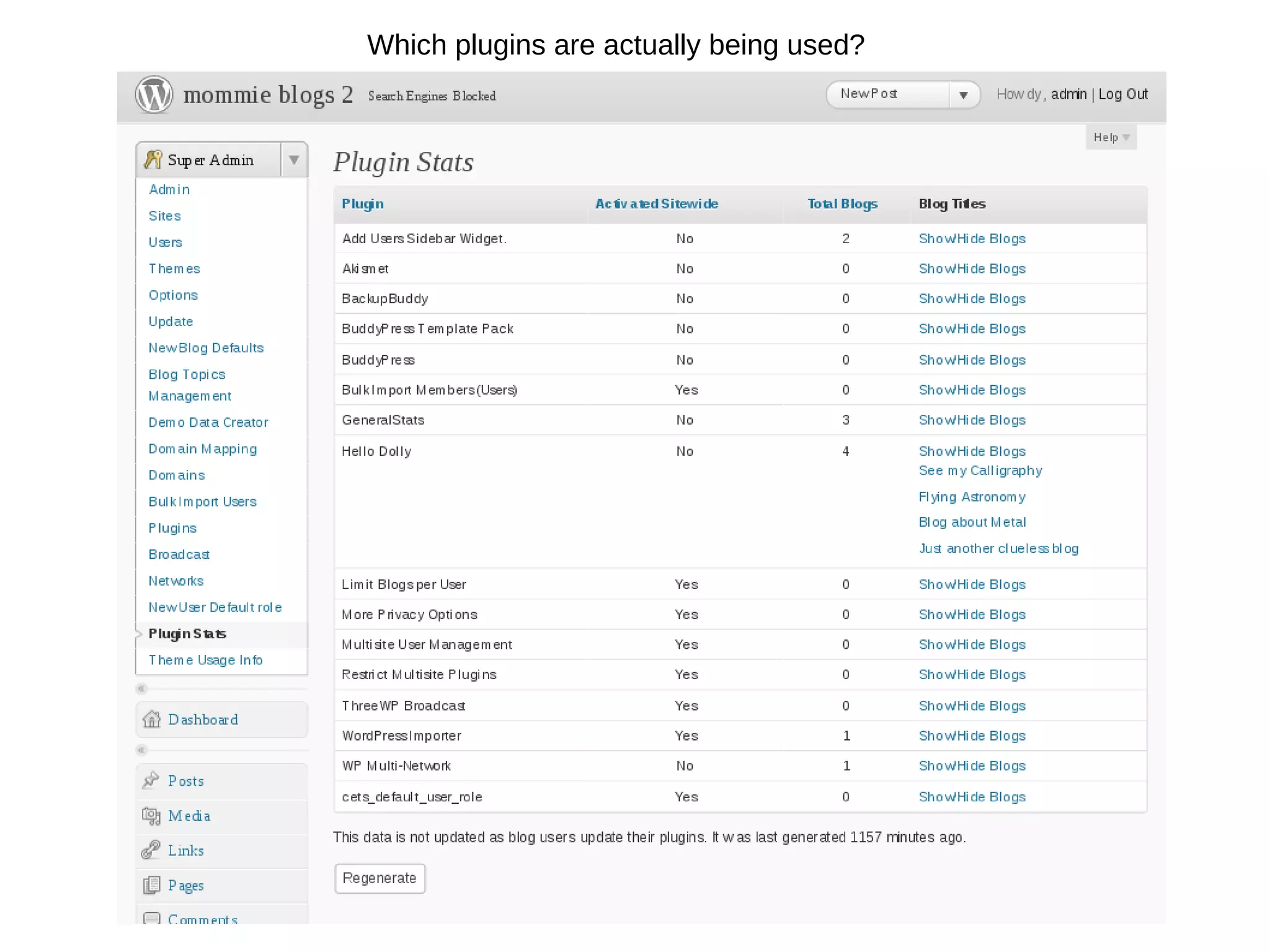Log out via the Log Out link
The image size is (1270, 952).
[1123, 94]
